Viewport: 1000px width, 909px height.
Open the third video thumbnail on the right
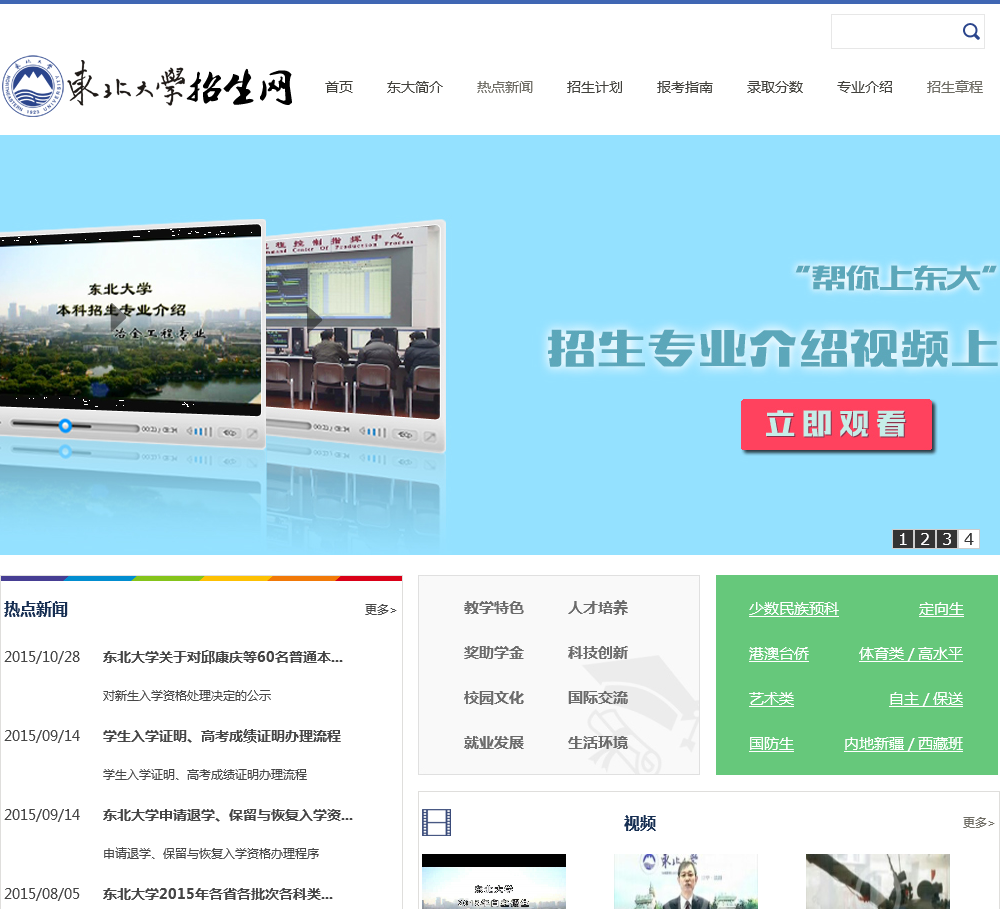878,882
